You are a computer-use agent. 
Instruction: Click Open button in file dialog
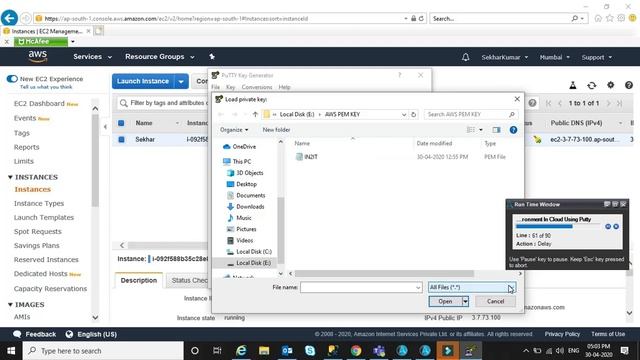[445, 301]
